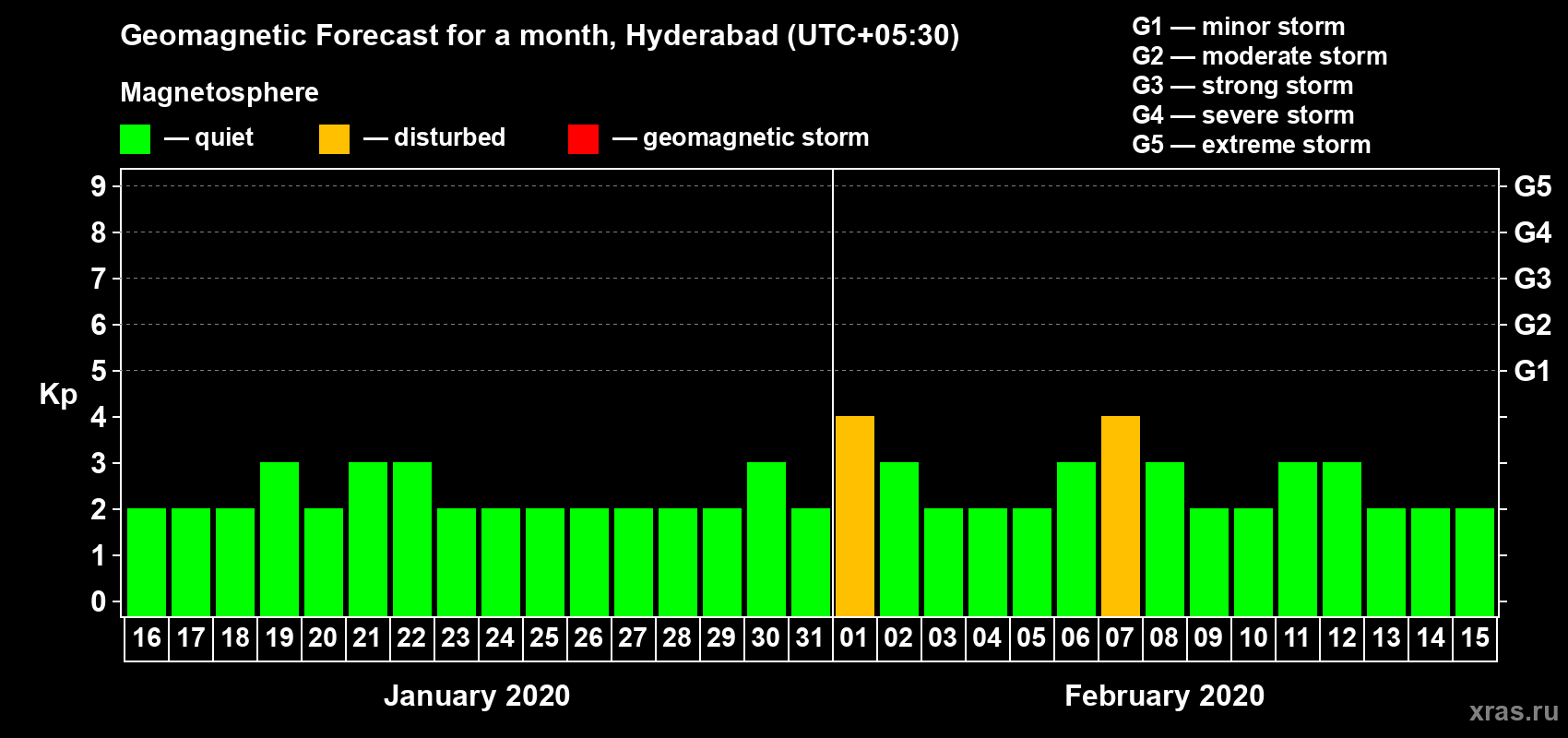The height and width of the screenshot is (738, 1568).
Task: Click the Kp axis value 0
Action: pos(99,601)
